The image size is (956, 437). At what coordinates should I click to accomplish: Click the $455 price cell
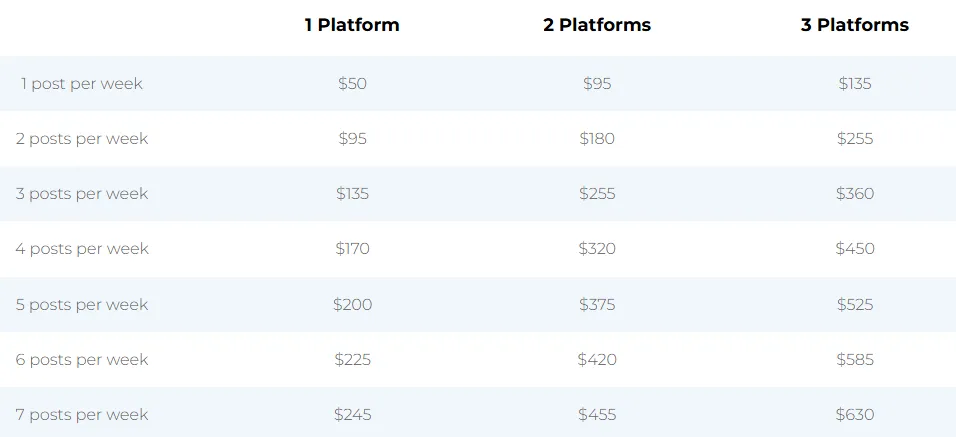[x=597, y=414]
